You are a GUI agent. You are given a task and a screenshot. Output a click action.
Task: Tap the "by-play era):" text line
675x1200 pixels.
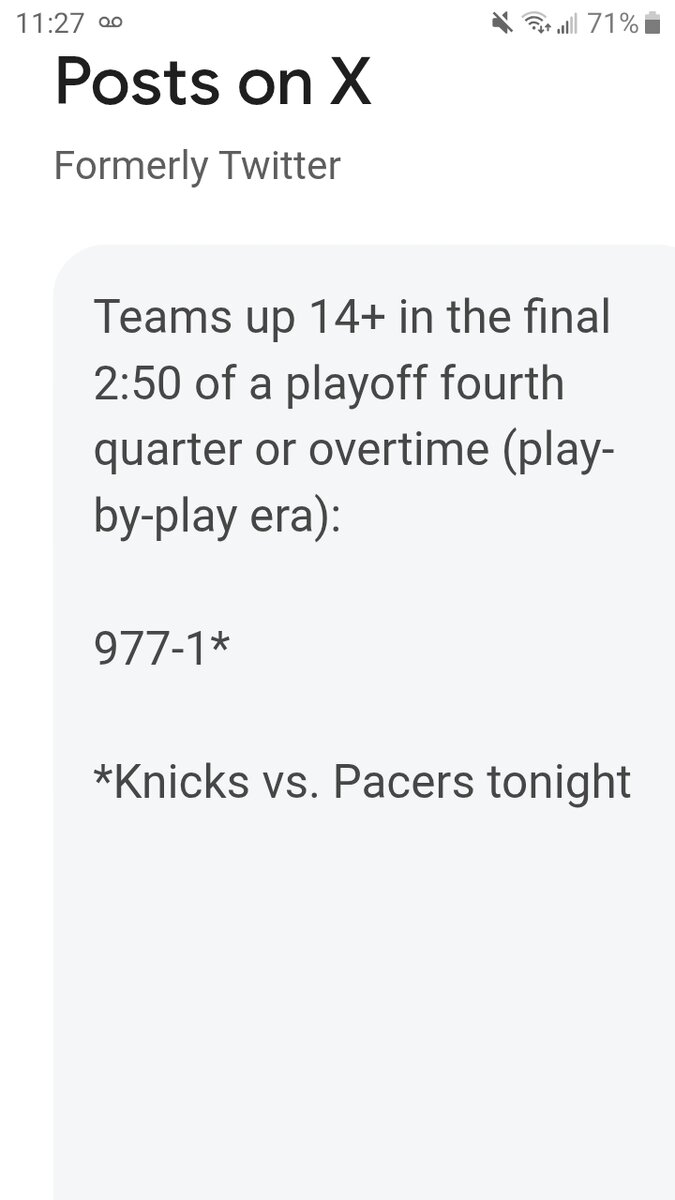pyautogui.click(x=217, y=514)
